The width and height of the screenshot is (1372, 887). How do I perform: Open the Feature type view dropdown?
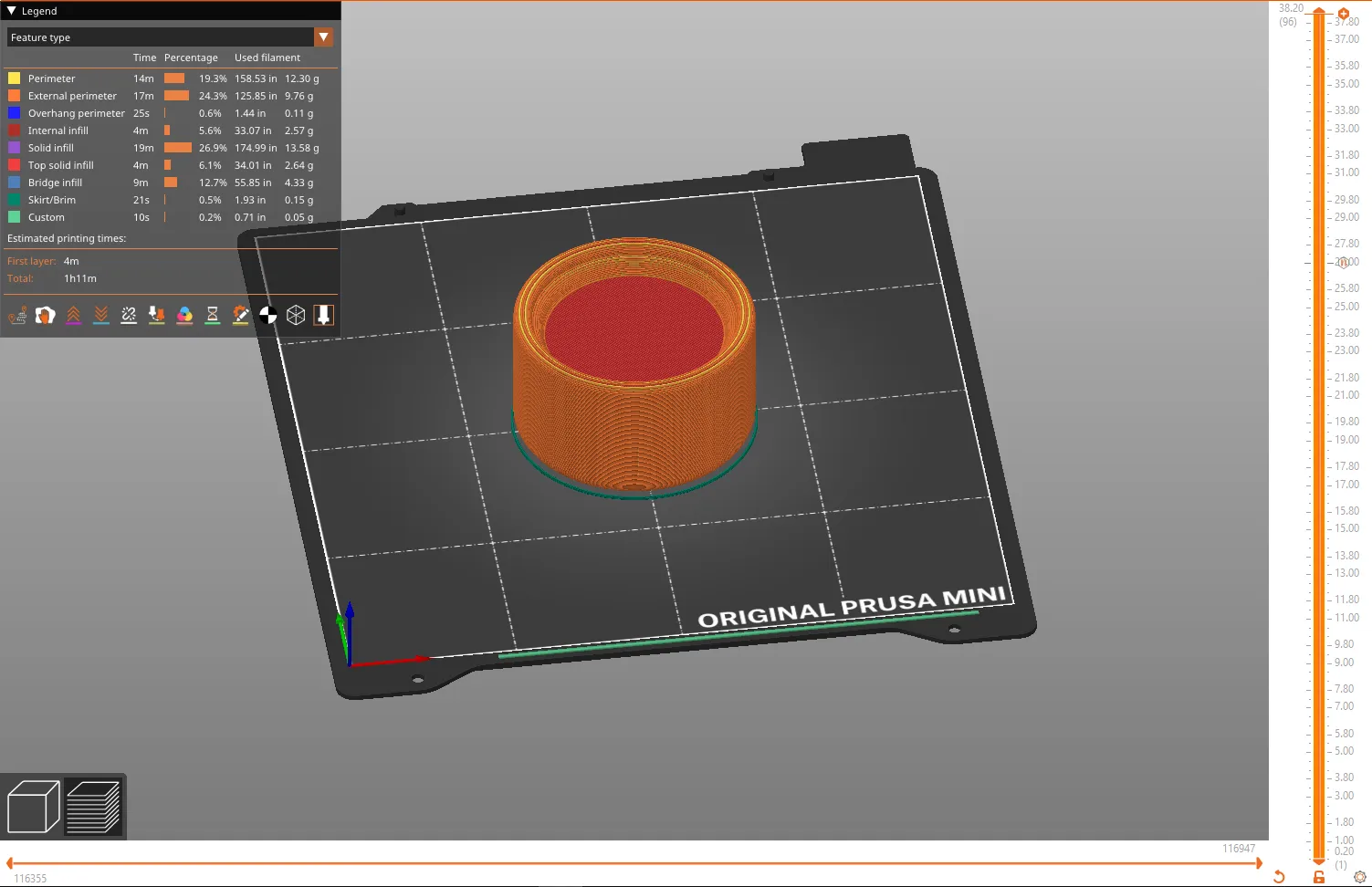[323, 37]
